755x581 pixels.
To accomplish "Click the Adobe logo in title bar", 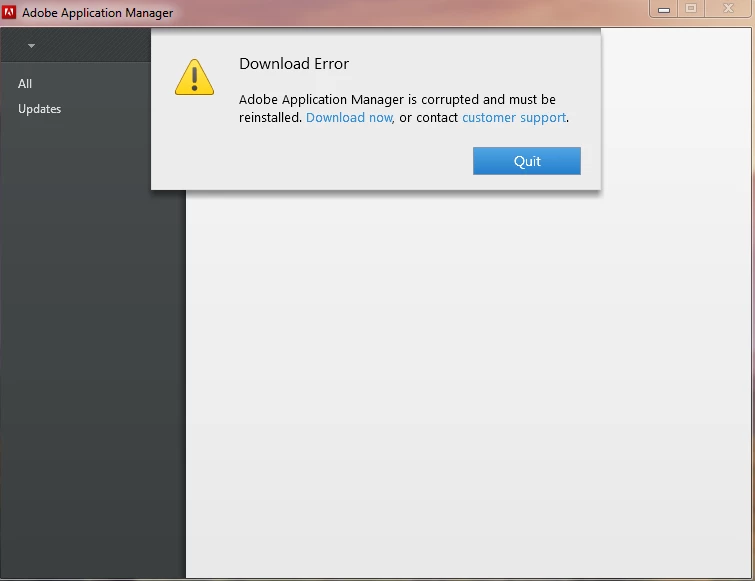I will coord(9,12).
